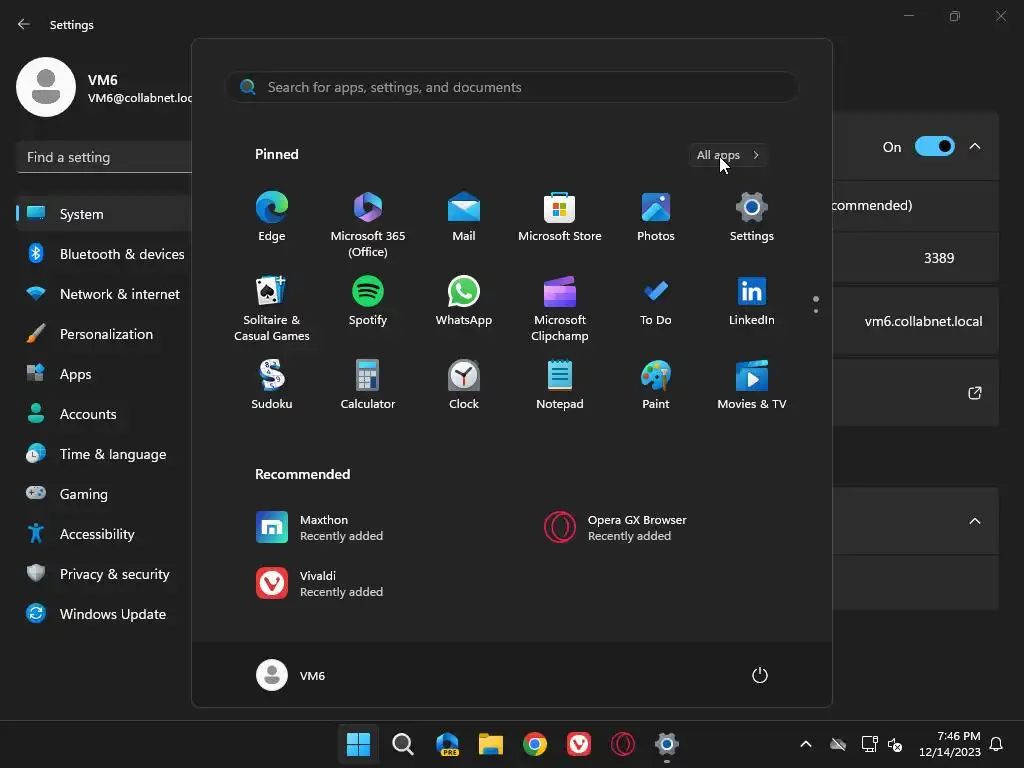Open Bluetooth & devices settings
The image size is (1024, 768).
click(104, 254)
